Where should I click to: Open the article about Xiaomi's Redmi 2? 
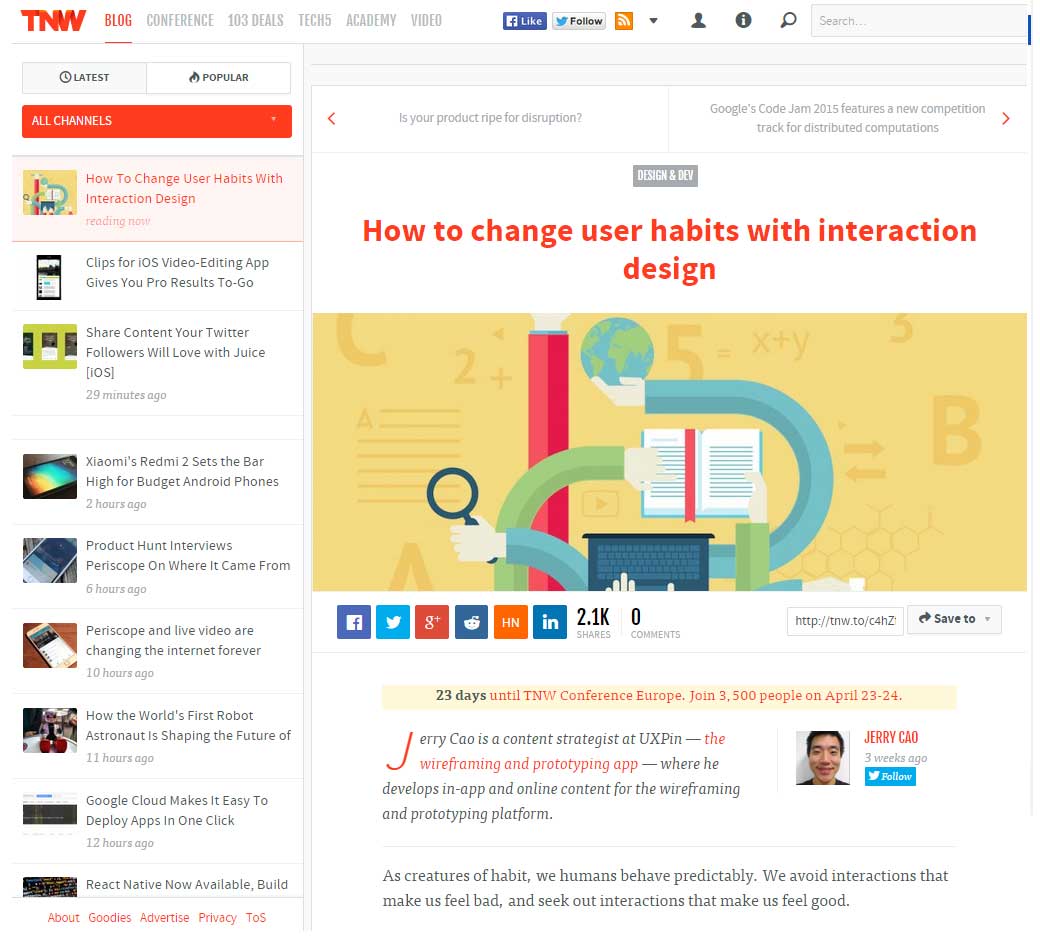click(x=182, y=471)
